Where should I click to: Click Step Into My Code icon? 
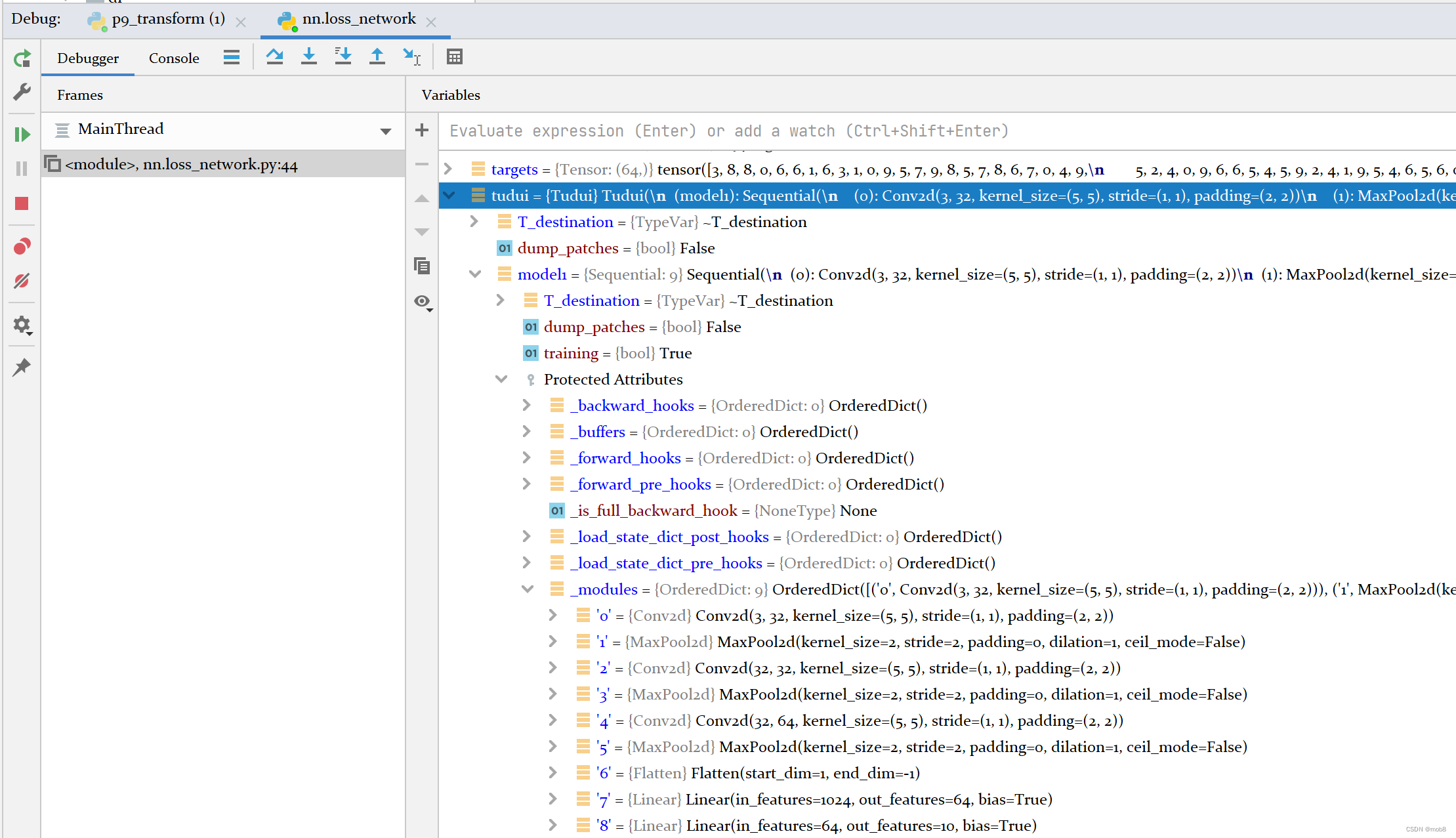(343, 57)
